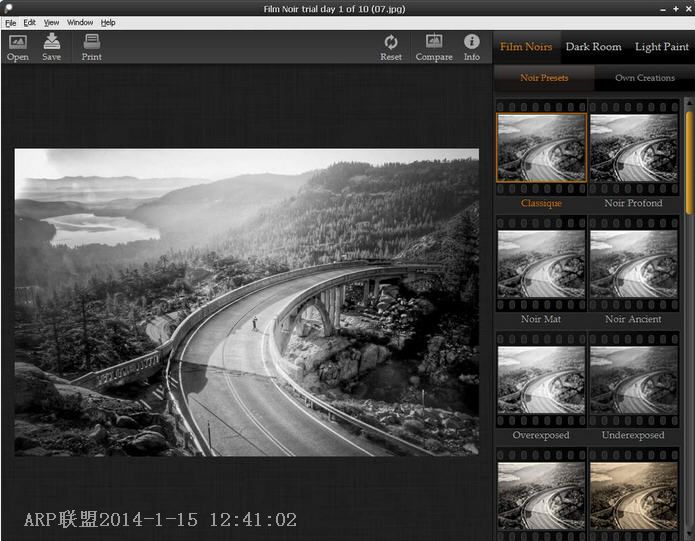Select the Overexposed preset thumbnail
The height and width of the screenshot is (541, 695).
(541, 381)
